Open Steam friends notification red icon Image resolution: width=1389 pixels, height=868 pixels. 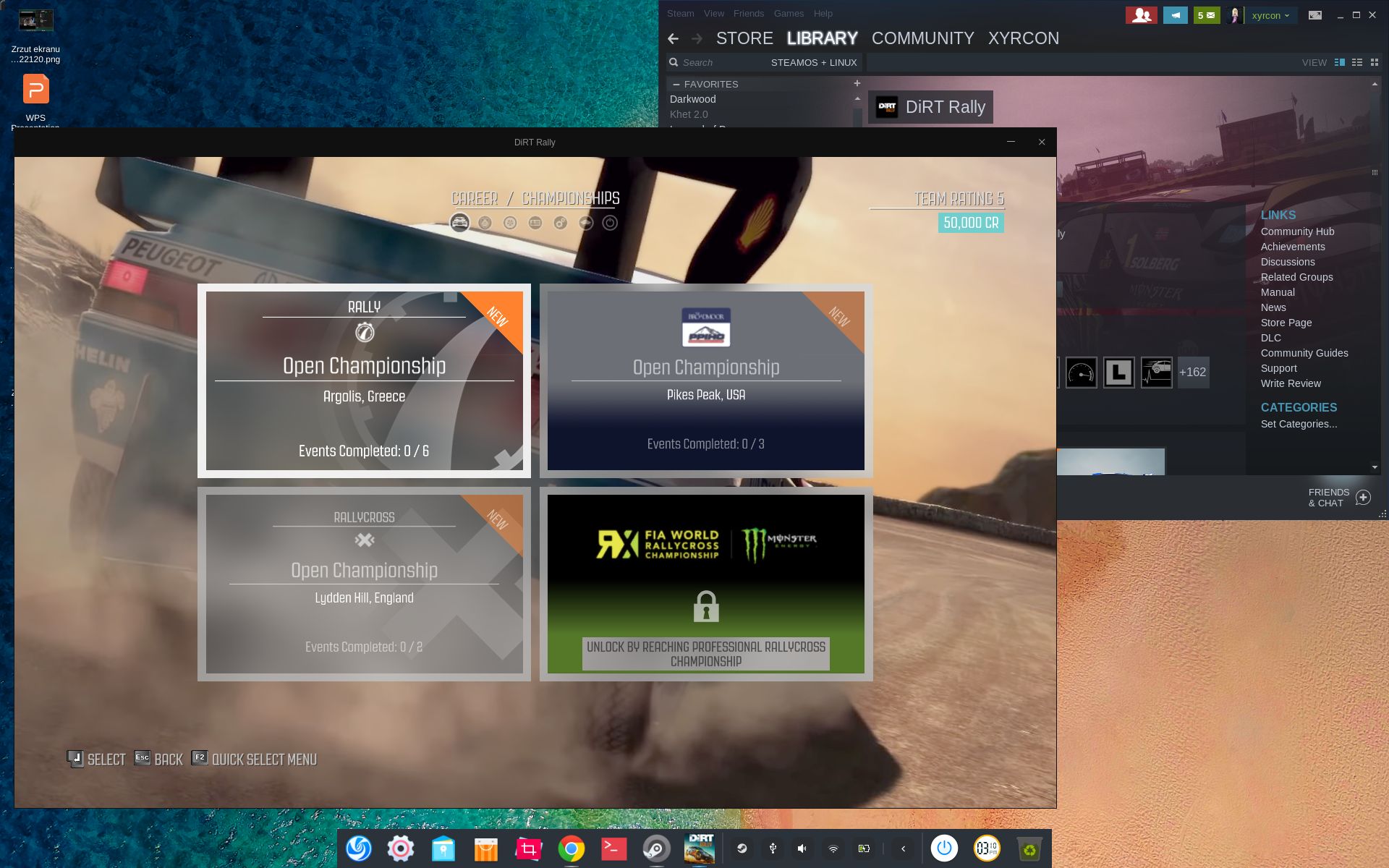(x=1141, y=15)
